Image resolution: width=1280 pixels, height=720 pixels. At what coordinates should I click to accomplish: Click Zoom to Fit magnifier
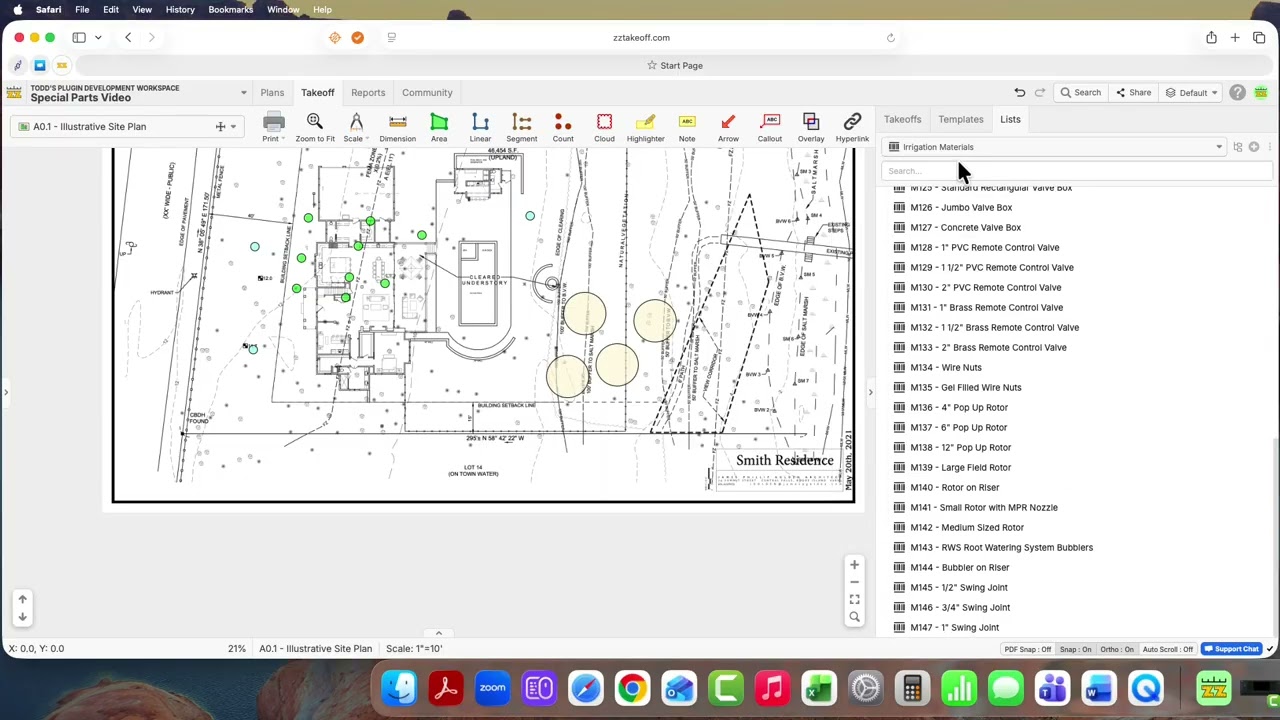314,127
